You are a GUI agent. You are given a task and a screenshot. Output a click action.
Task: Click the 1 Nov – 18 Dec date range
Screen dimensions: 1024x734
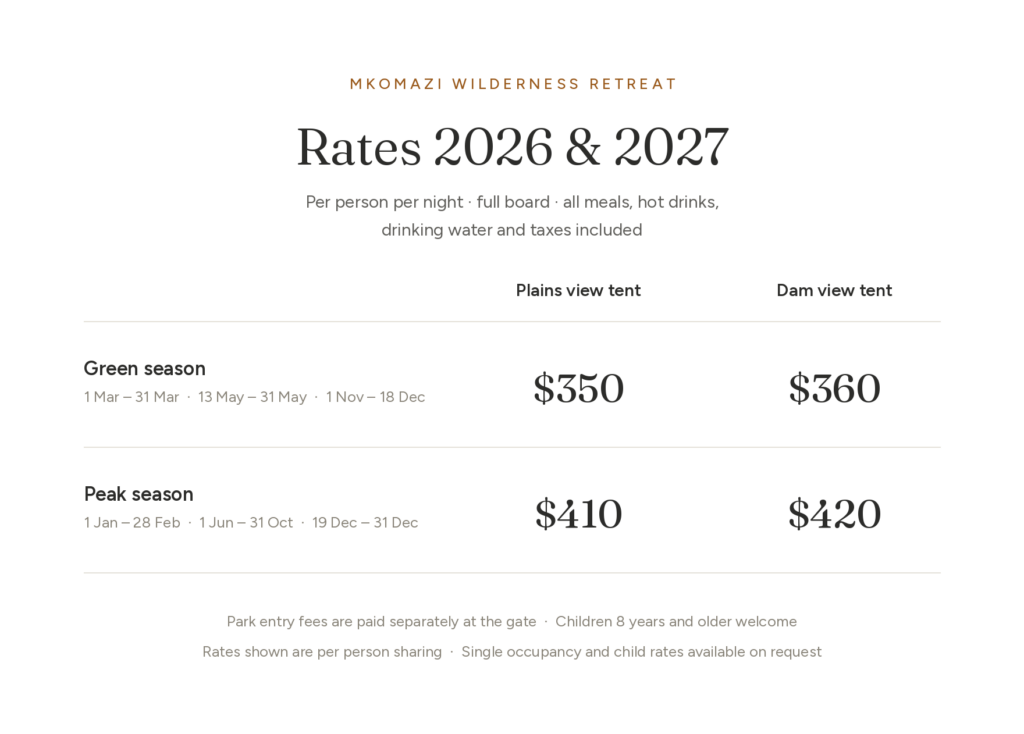coord(376,397)
